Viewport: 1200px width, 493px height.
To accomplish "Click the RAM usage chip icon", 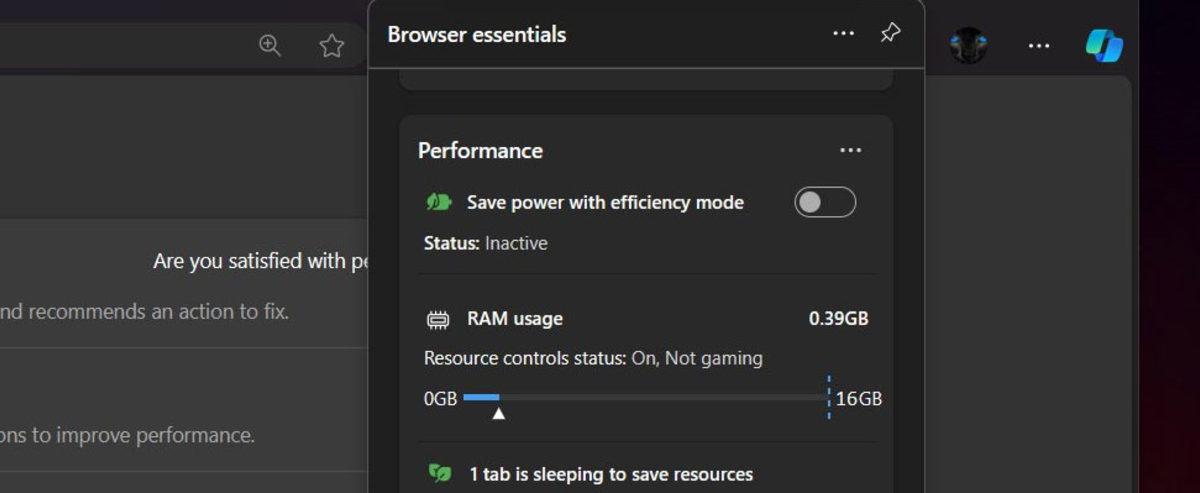I will point(438,320).
